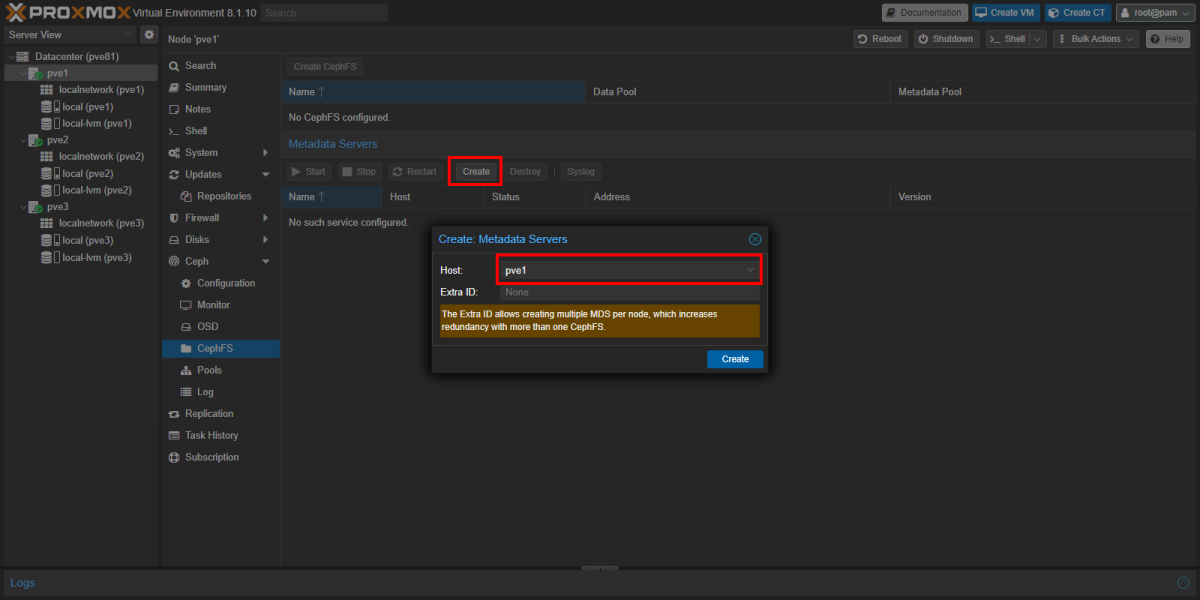Select node pve3 in server tree
This screenshot has height=600, width=1200.
pyautogui.click(x=57, y=207)
